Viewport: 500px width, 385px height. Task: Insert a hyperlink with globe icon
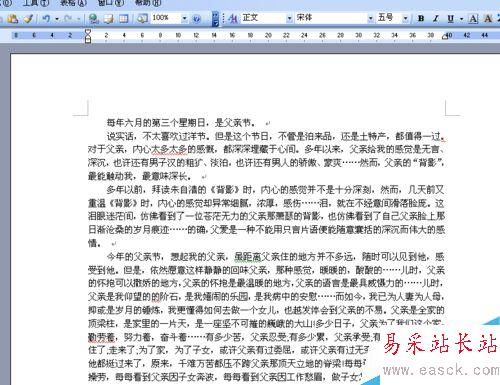(94, 18)
